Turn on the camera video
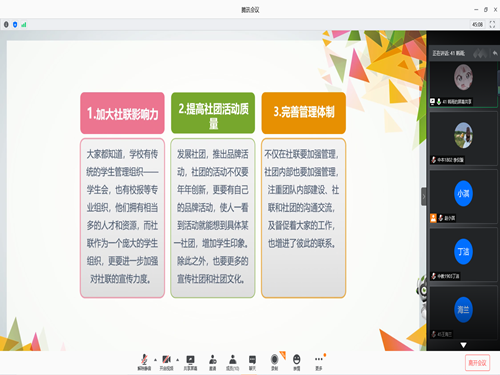The image size is (500, 375). tap(166, 362)
